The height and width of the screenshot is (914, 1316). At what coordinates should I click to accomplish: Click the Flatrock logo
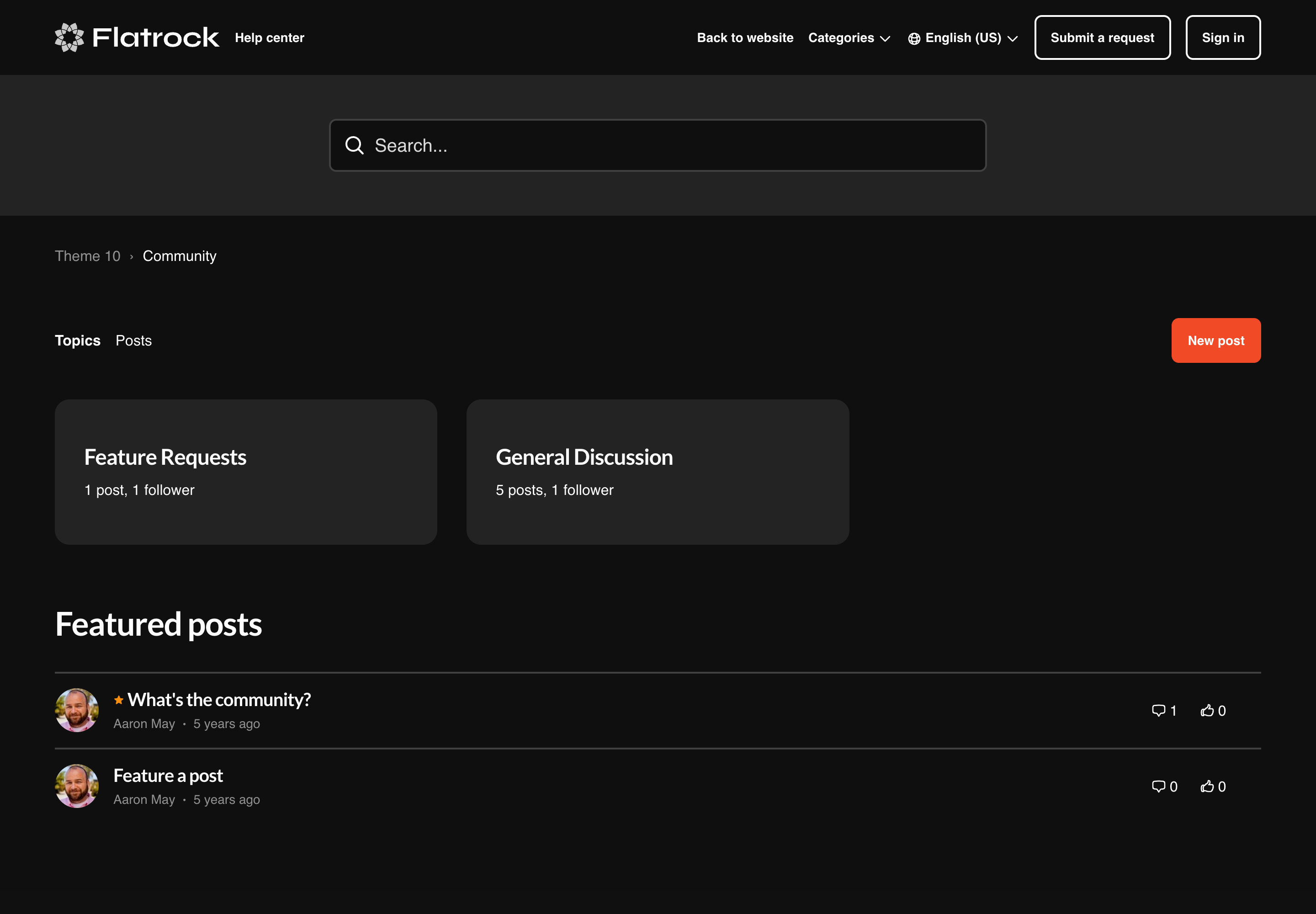pyautogui.click(x=136, y=37)
